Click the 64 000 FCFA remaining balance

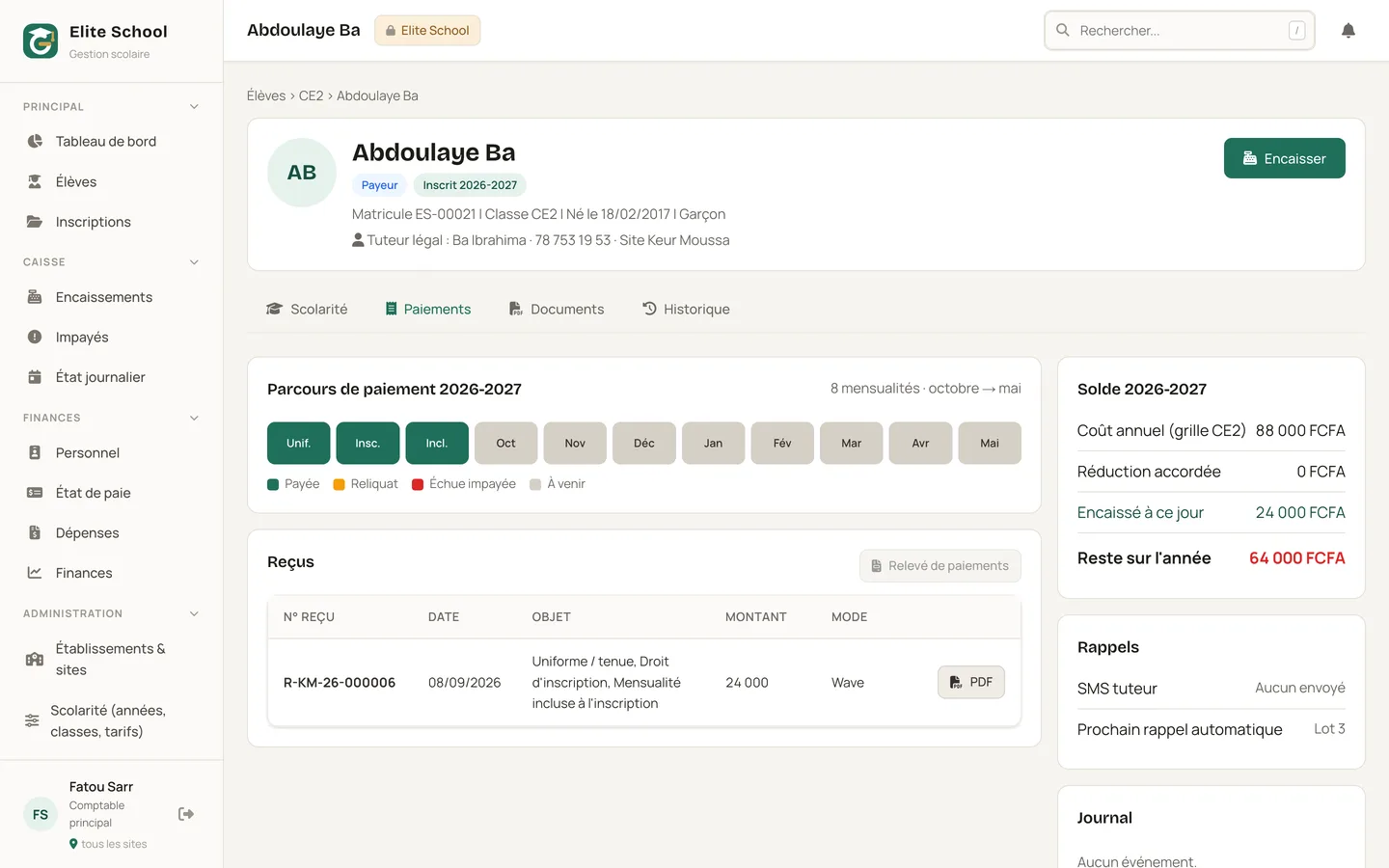point(1297,558)
